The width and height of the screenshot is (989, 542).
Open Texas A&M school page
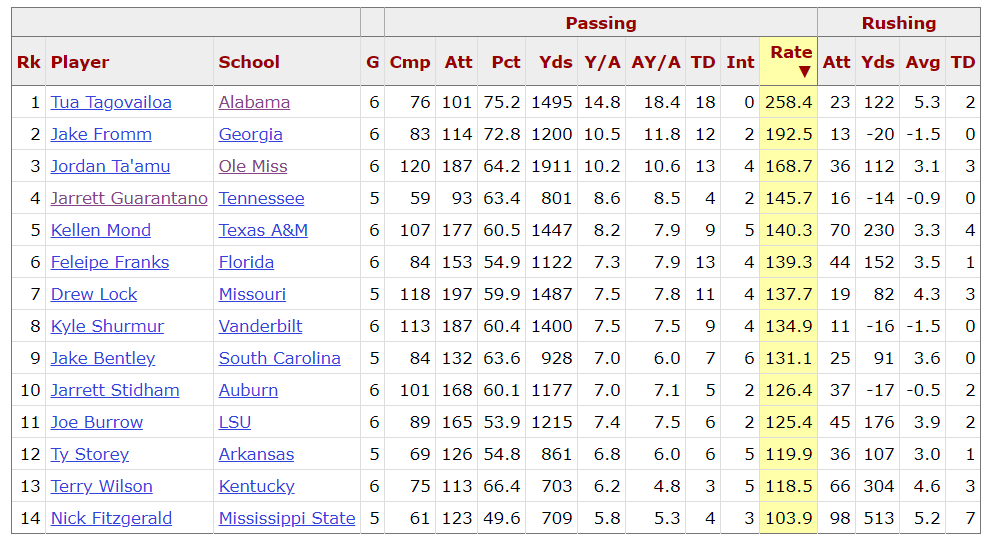pos(263,230)
